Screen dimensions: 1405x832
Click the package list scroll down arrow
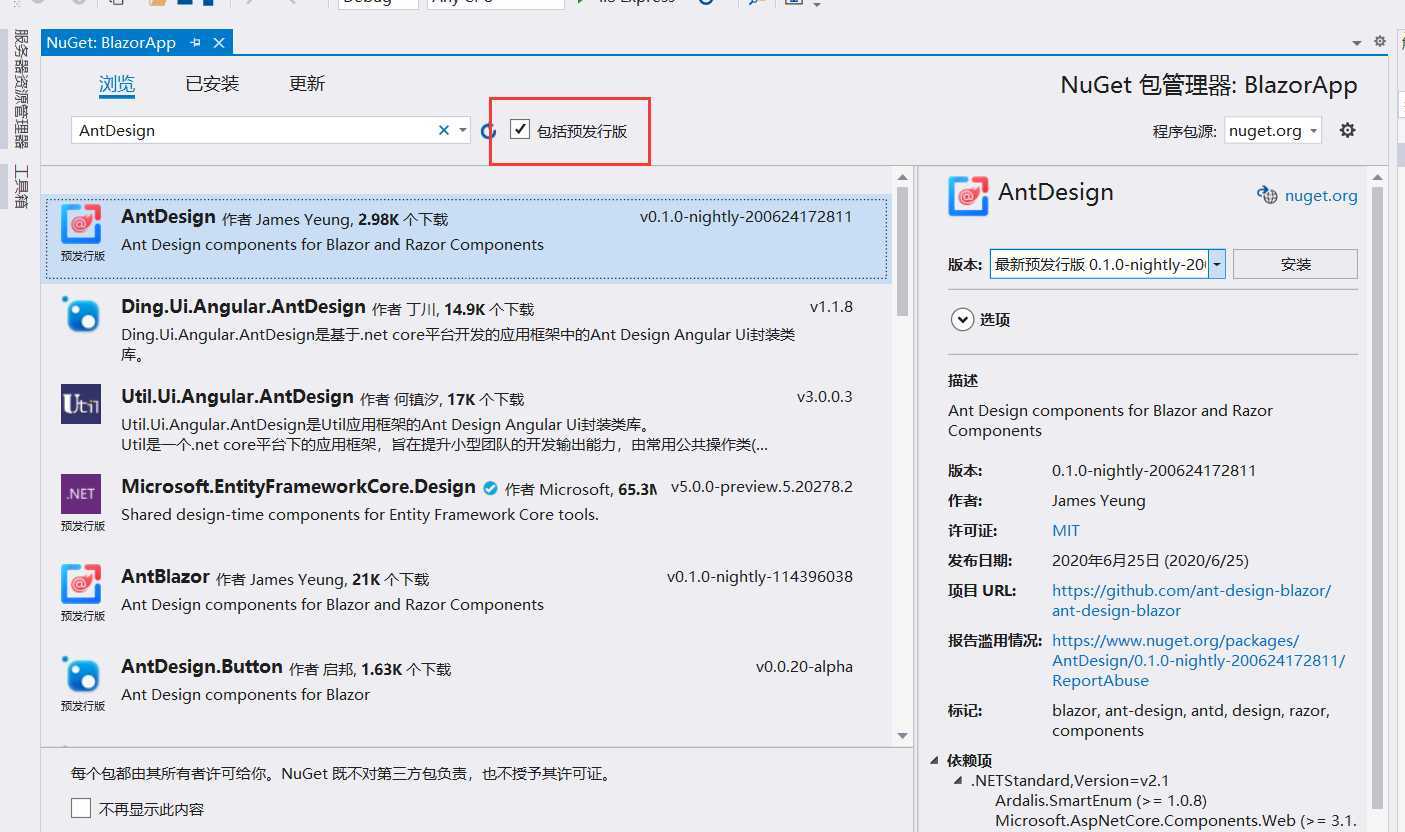[x=903, y=736]
